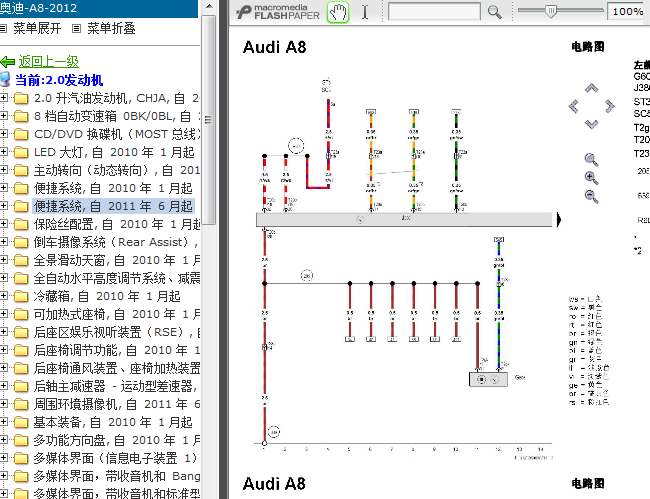This screenshot has height=499, width=650.
Task: Click the G266 component box in diagram
Action: tap(488, 379)
